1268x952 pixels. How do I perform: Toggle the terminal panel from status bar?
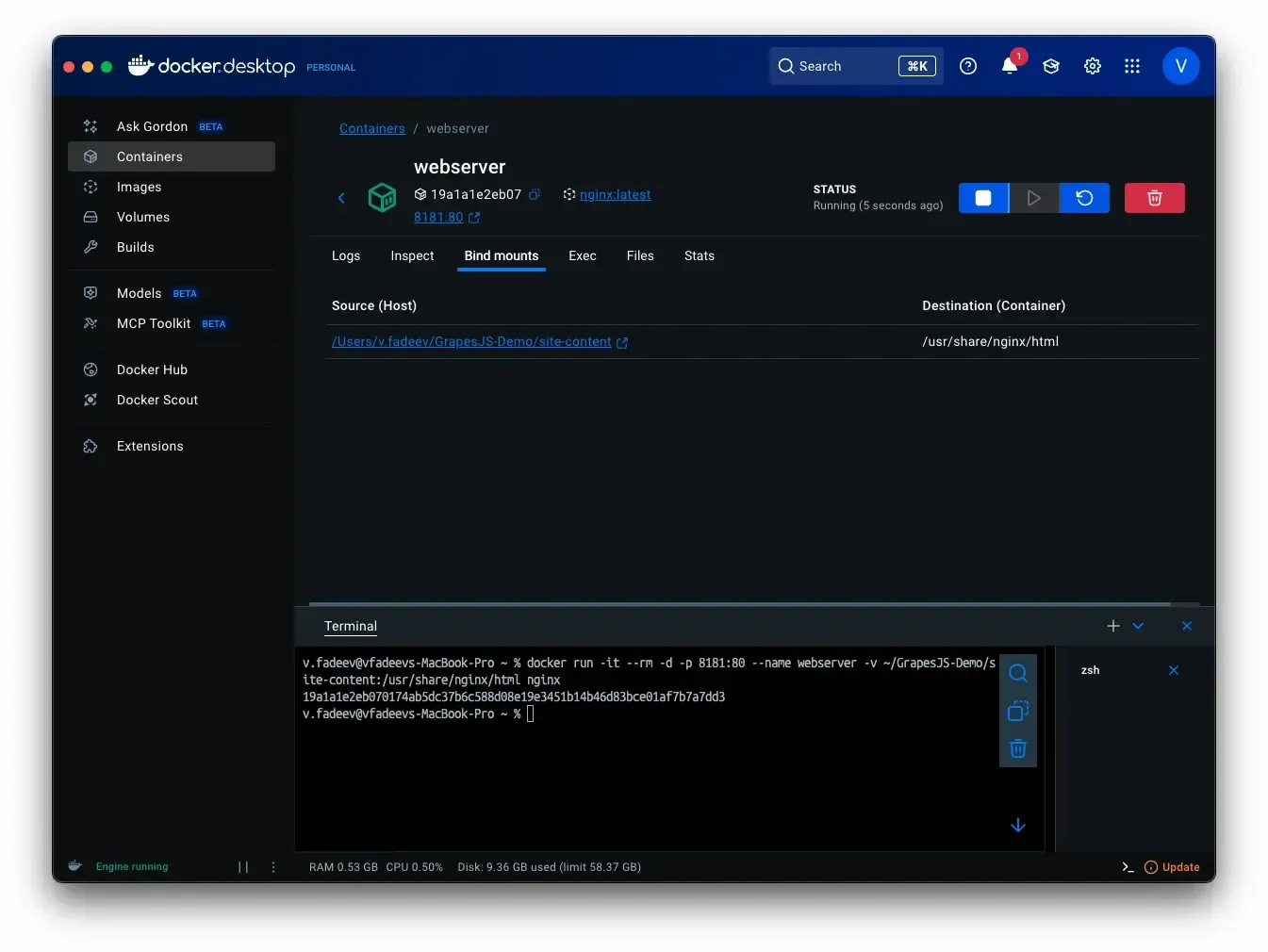(1128, 867)
